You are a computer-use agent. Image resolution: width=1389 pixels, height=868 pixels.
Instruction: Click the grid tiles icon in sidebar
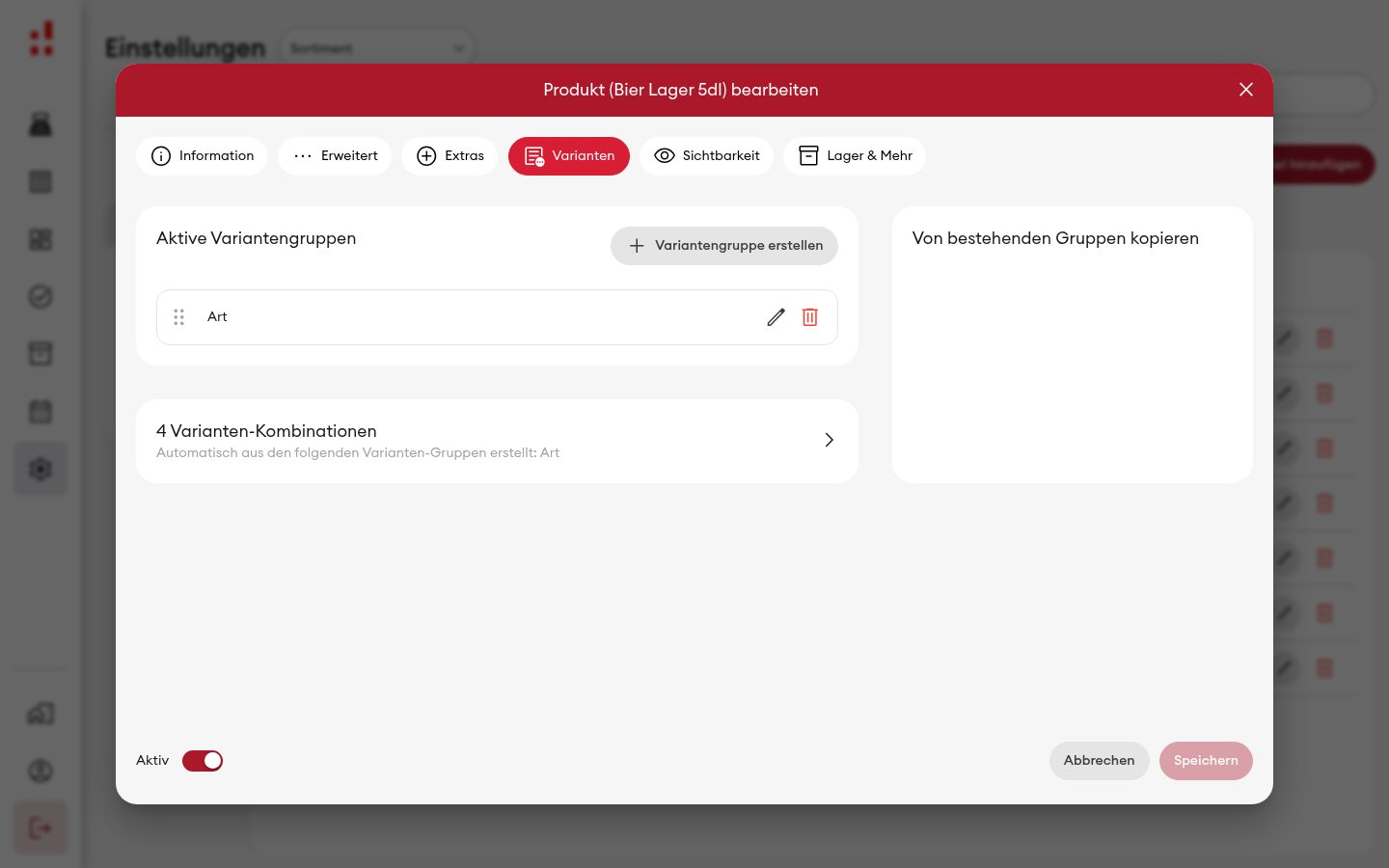pyautogui.click(x=41, y=239)
